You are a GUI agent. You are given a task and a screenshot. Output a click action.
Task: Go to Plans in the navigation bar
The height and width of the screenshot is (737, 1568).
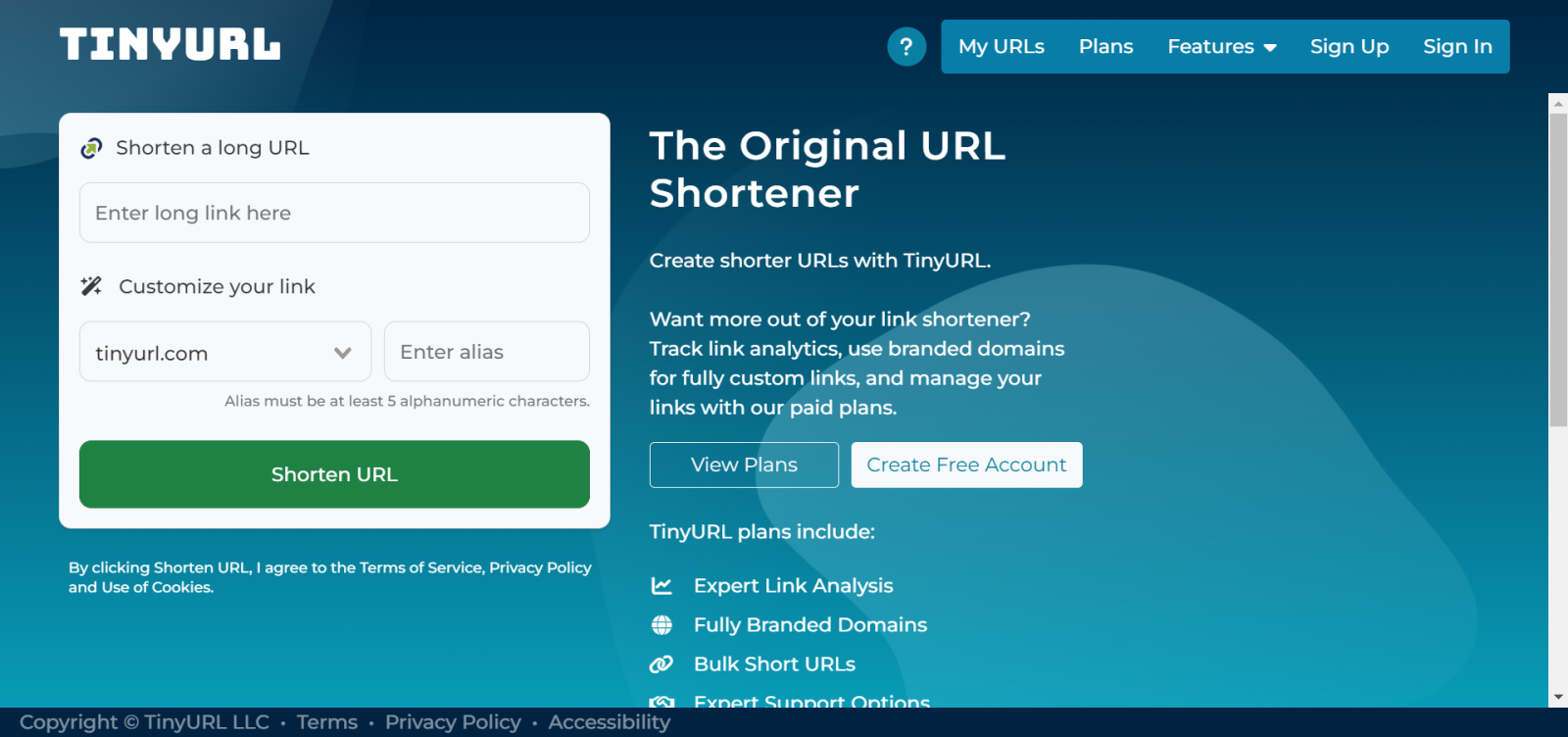pos(1105,46)
